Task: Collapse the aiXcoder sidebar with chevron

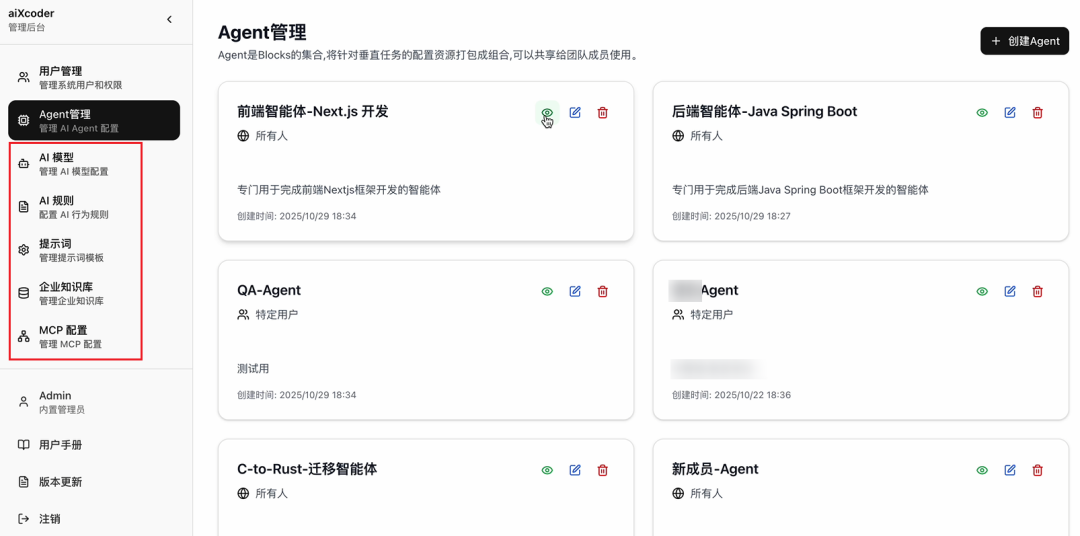Action: pyautogui.click(x=169, y=20)
